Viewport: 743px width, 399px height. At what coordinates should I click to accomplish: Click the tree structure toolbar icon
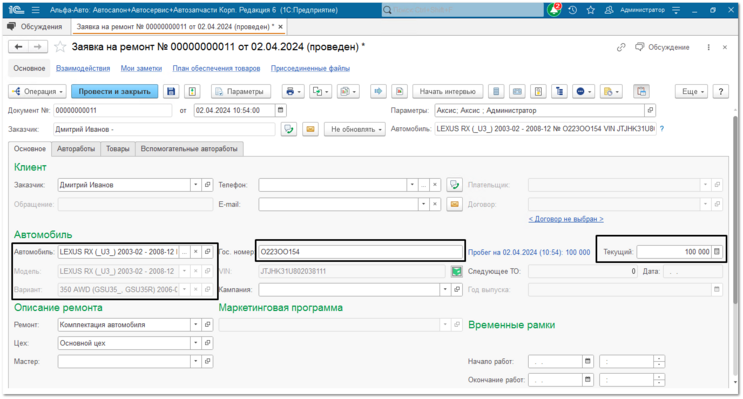click(560, 91)
